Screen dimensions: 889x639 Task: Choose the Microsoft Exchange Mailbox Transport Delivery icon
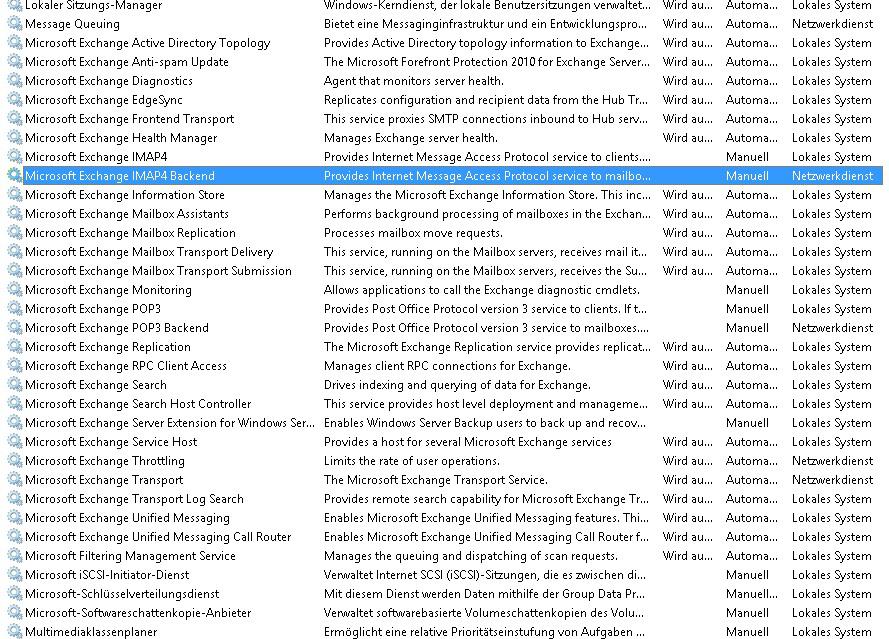14,252
